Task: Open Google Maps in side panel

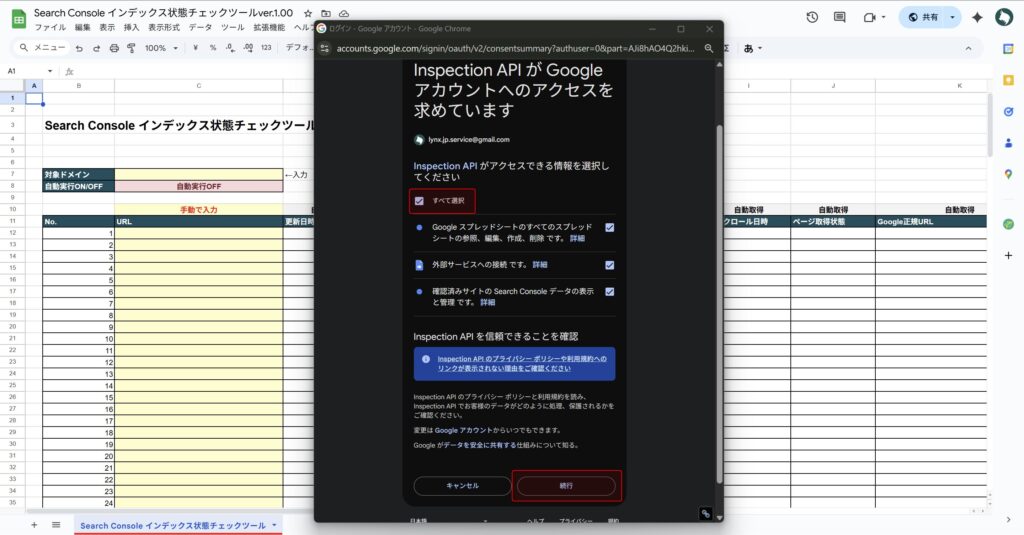Action: click(1008, 174)
